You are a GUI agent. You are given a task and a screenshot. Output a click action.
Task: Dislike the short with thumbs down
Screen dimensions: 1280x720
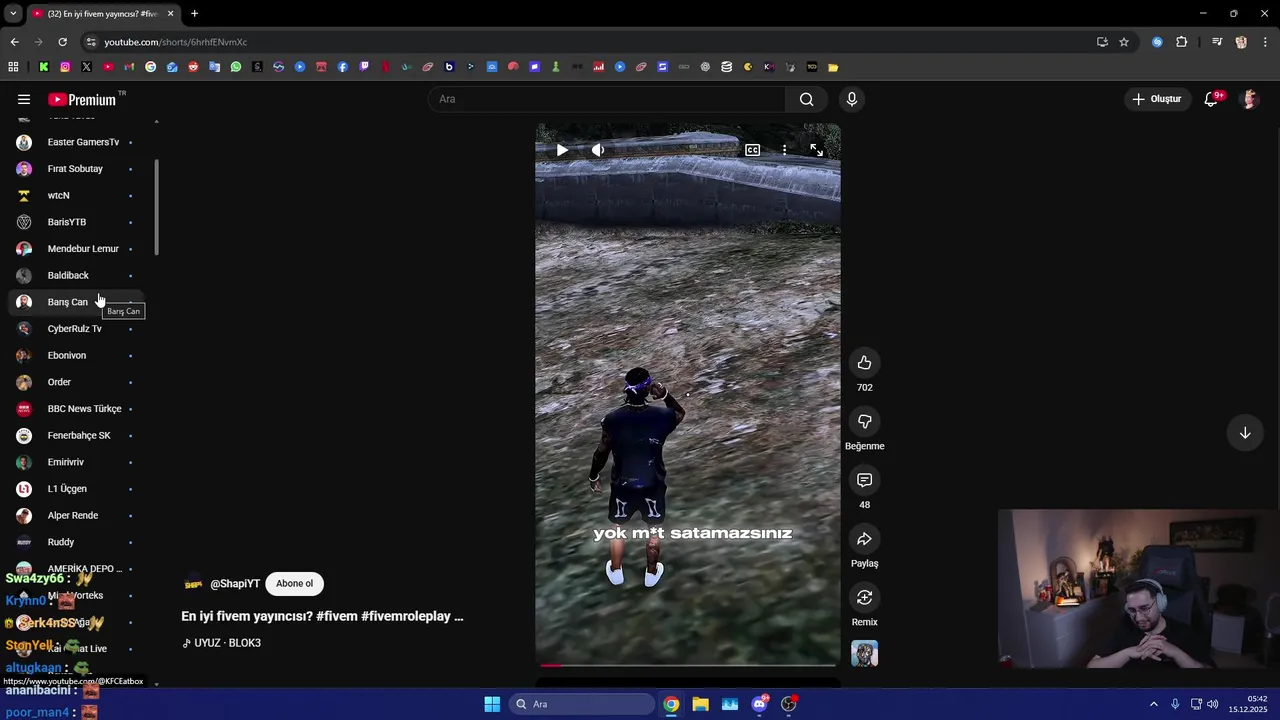coord(865,422)
